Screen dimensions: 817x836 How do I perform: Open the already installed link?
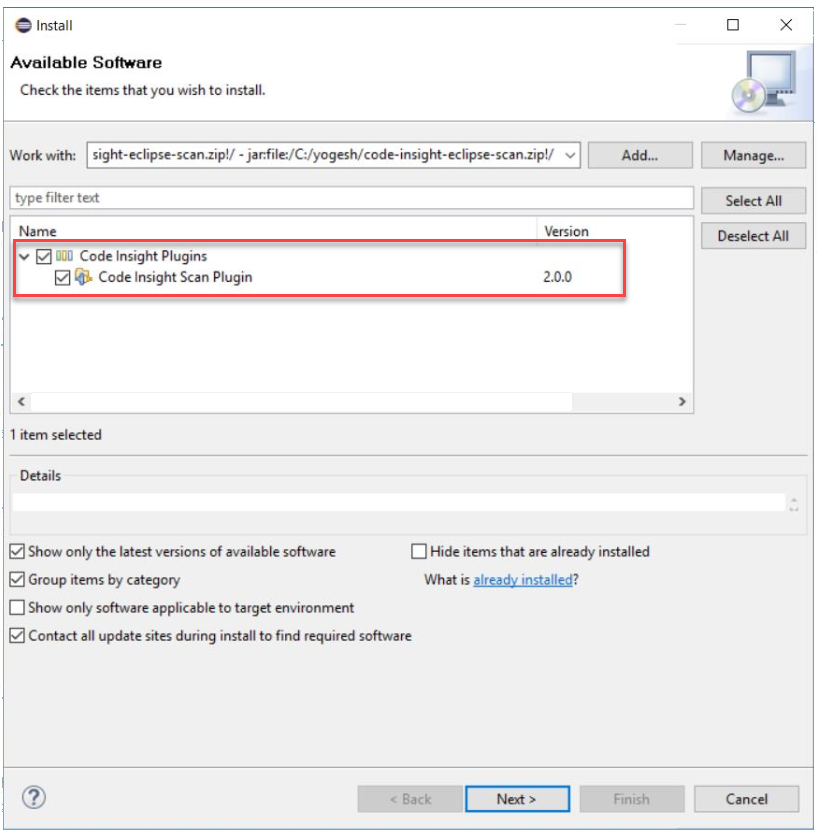click(522, 579)
